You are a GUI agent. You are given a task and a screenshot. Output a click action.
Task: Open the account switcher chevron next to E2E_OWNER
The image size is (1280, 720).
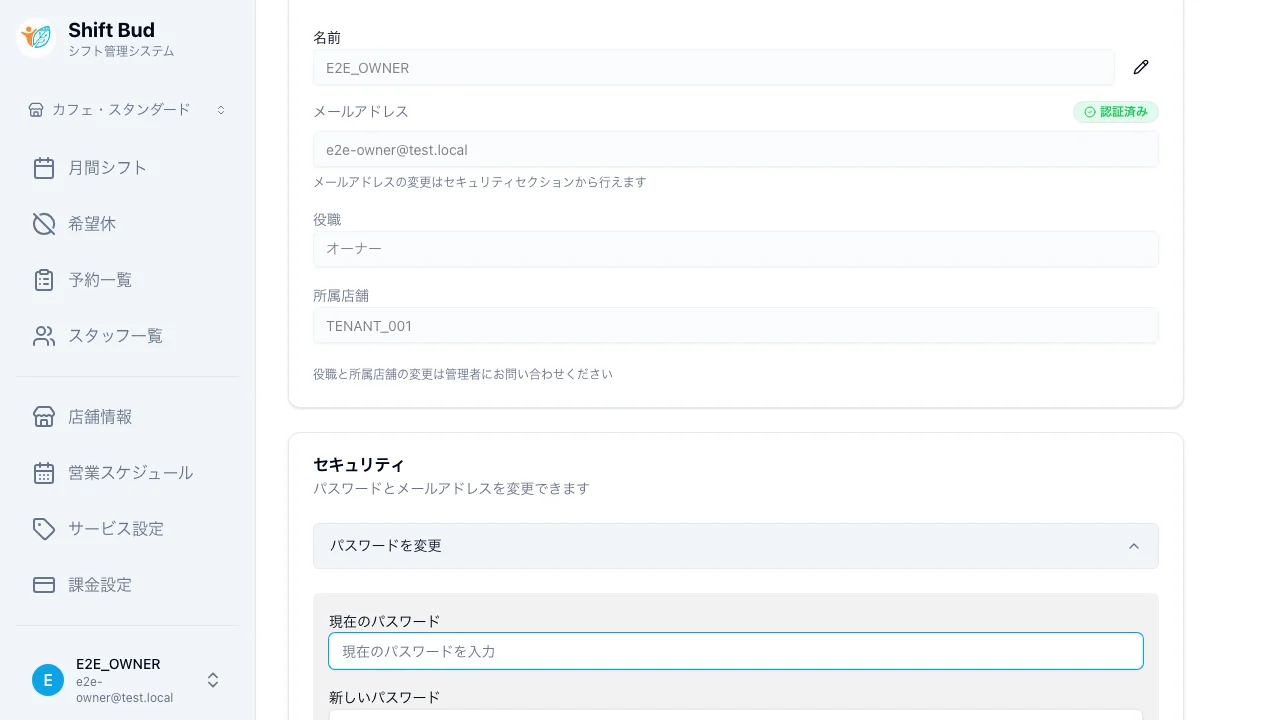tap(213, 680)
